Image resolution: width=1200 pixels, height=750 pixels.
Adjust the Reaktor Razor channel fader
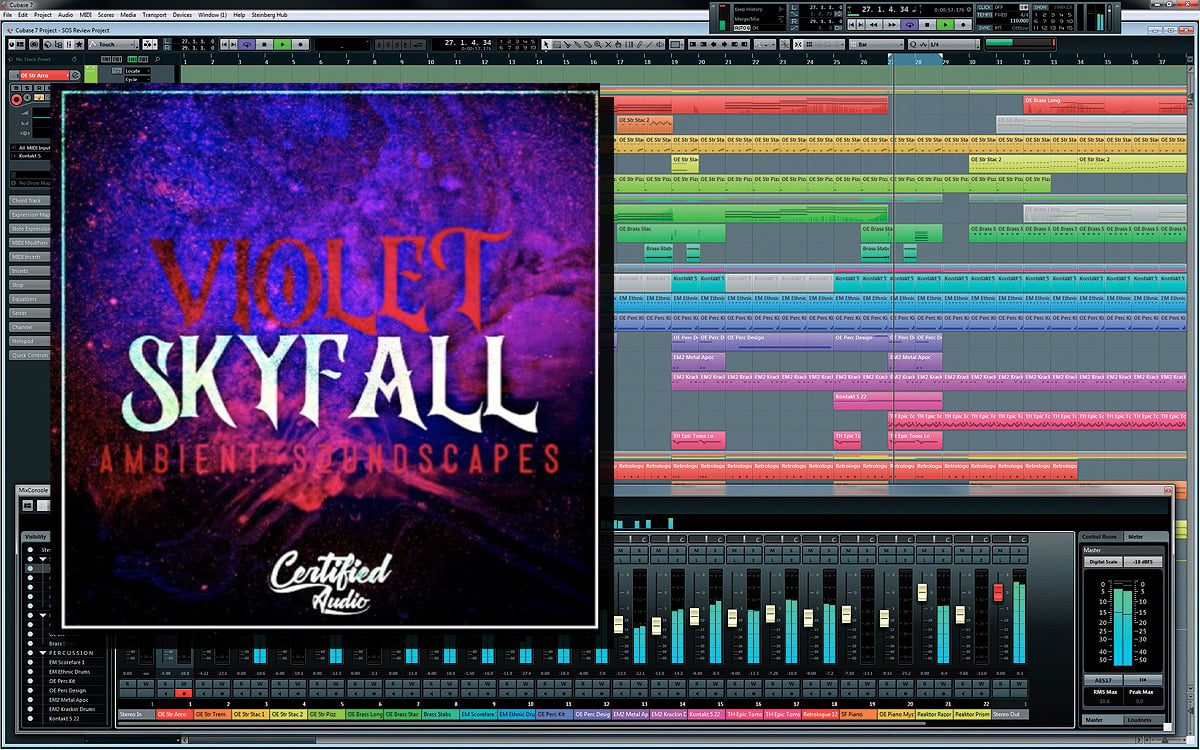coord(922,592)
